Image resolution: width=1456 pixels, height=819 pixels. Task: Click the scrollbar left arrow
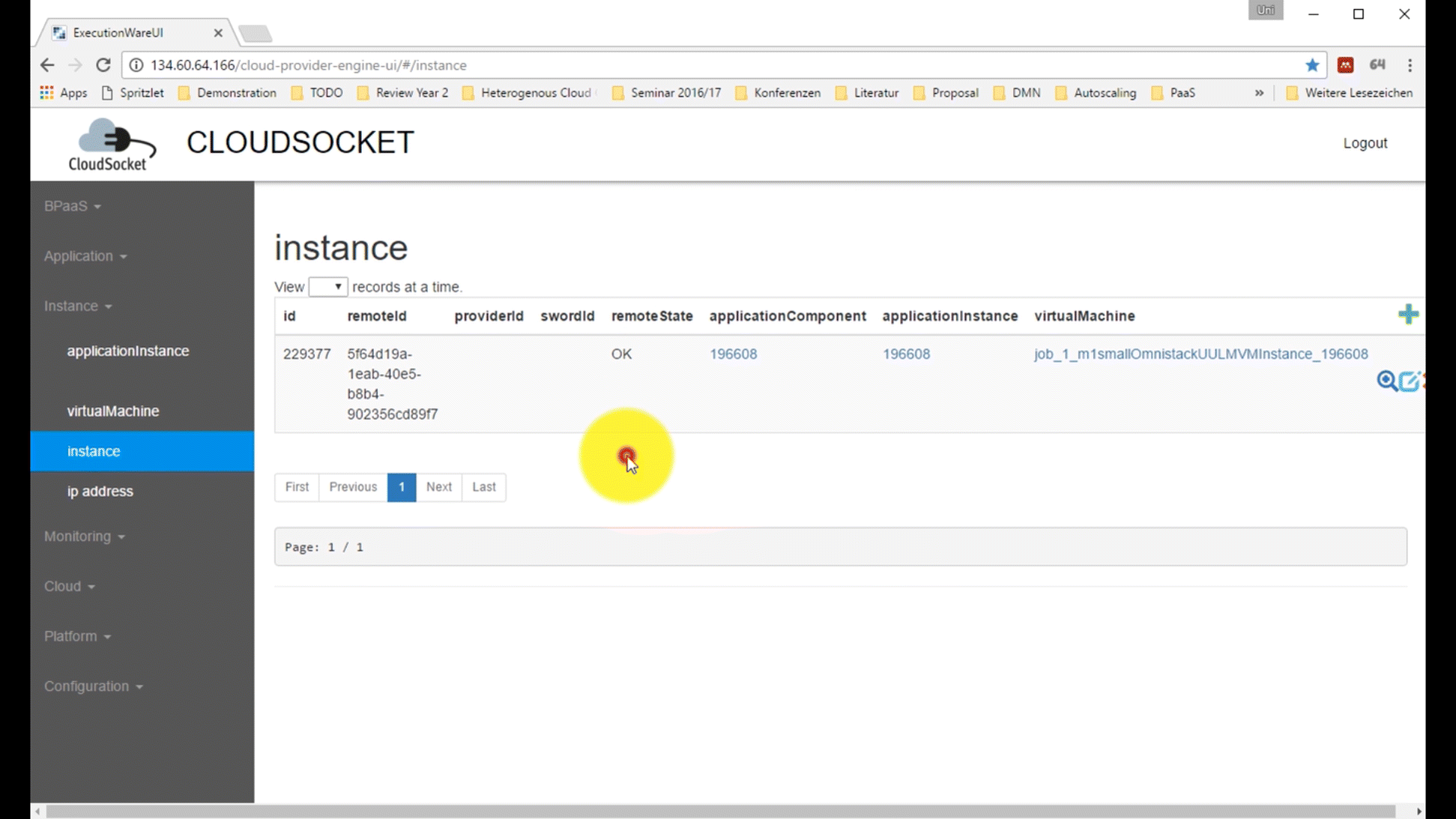tap(37, 812)
